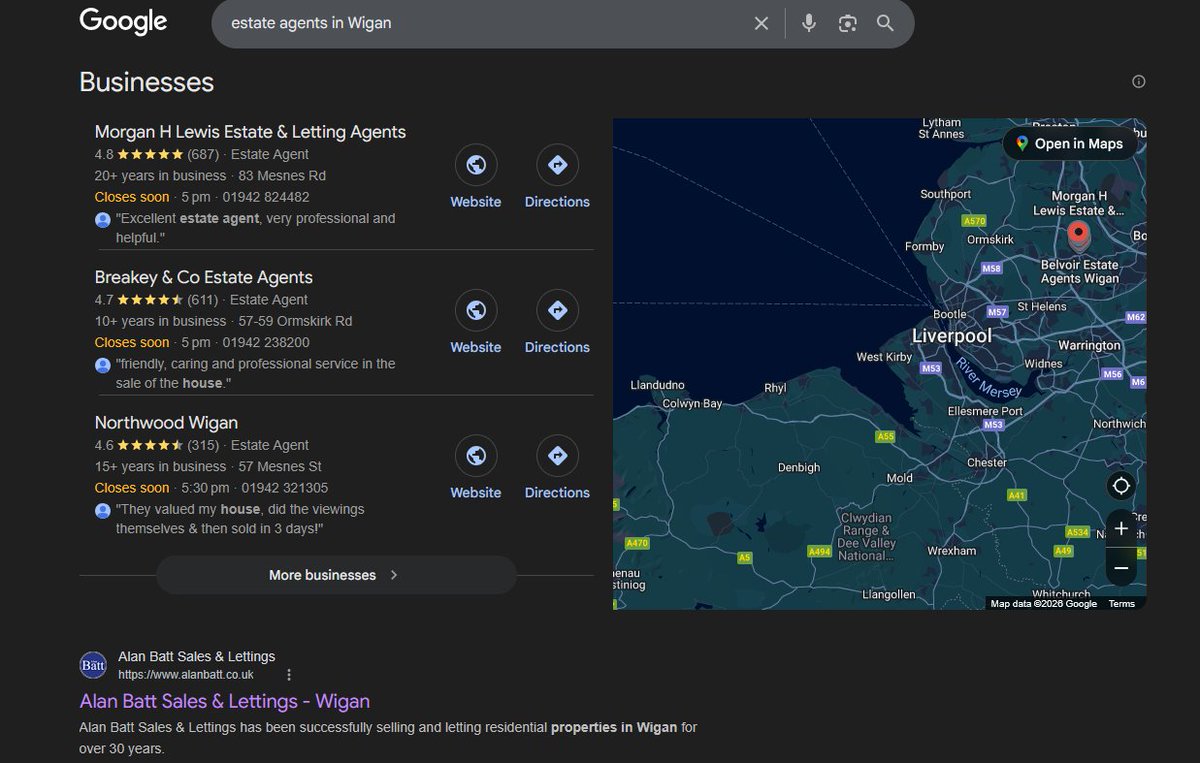Open Breakey & Co Estate Agents listing
Screen dimensions: 1200x763
coord(204,277)
